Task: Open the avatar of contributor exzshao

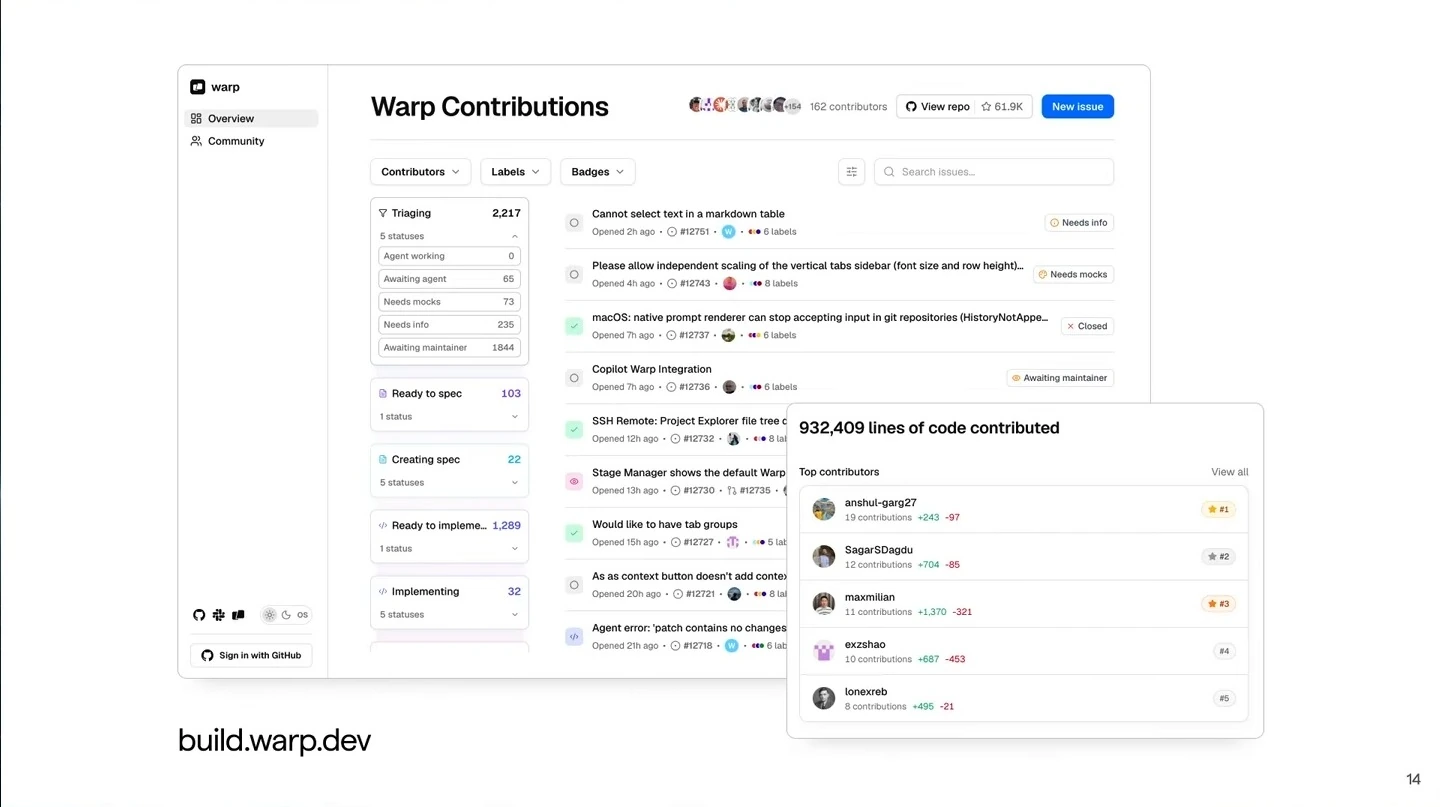Action: (x=824, y=651)
